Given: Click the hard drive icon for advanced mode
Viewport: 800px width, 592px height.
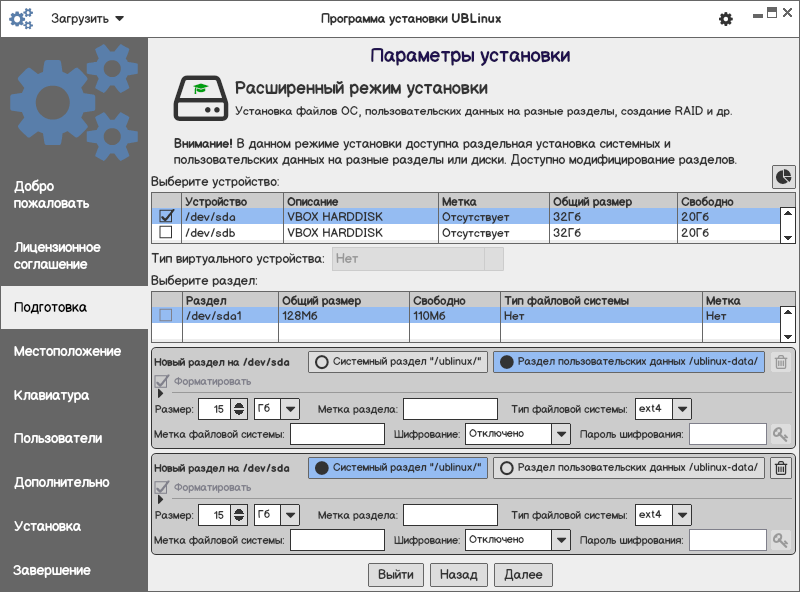Looking at the screenshot, I should [196, 98].
